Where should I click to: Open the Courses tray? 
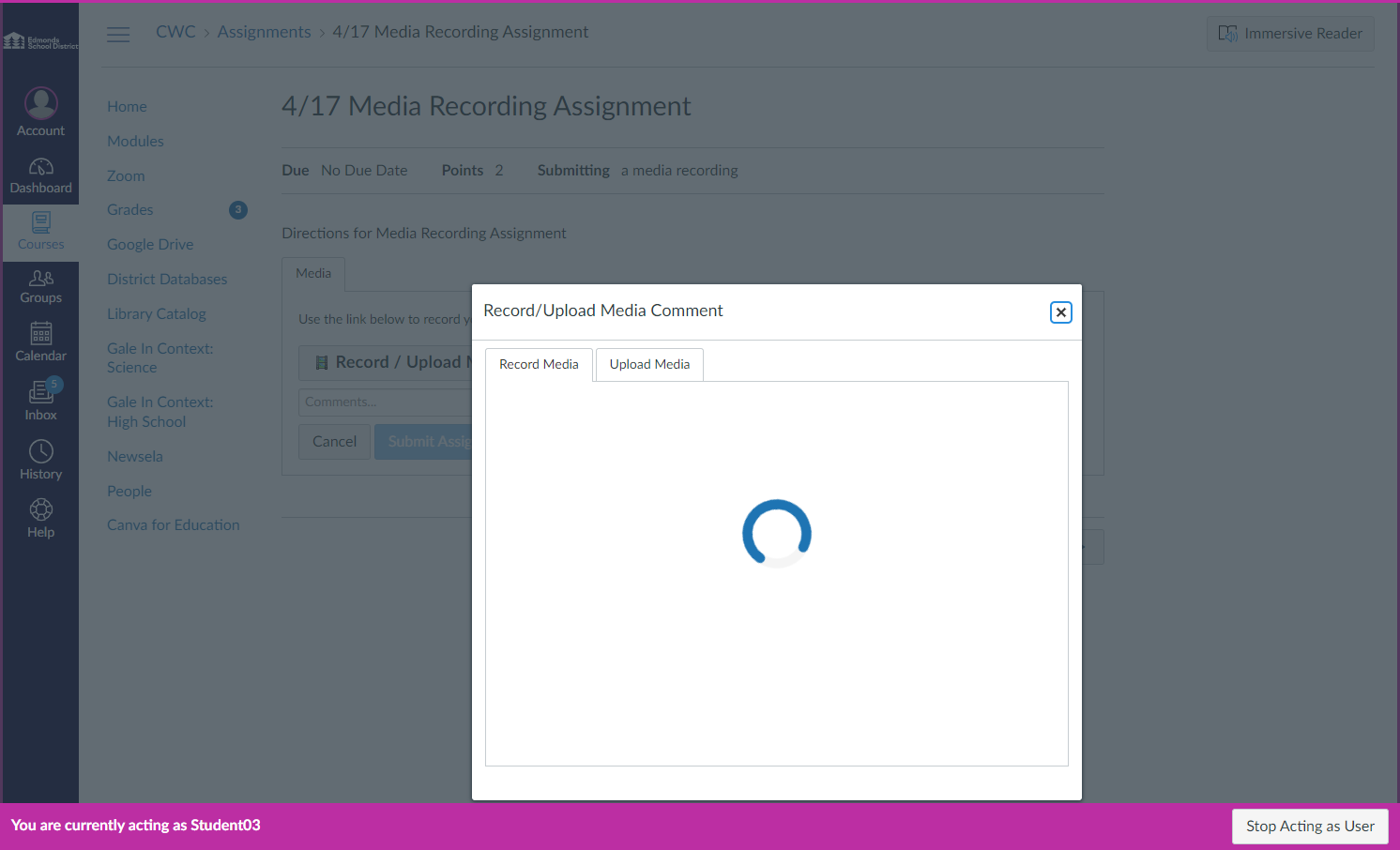click(40, 232)
